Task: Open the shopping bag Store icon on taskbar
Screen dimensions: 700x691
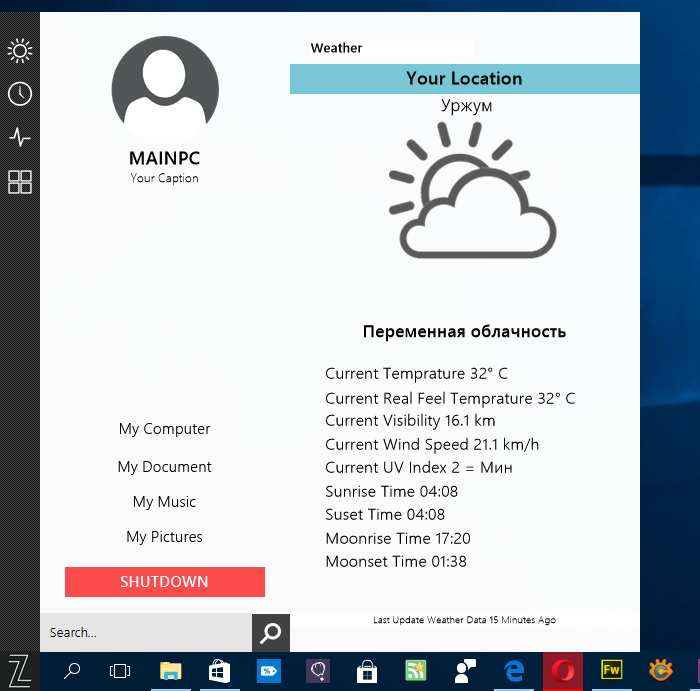Action: pos(367,671)
